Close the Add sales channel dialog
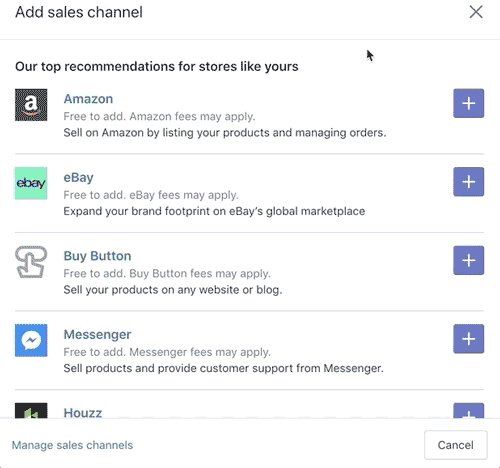The image size is (500, 468). point(476,12)
